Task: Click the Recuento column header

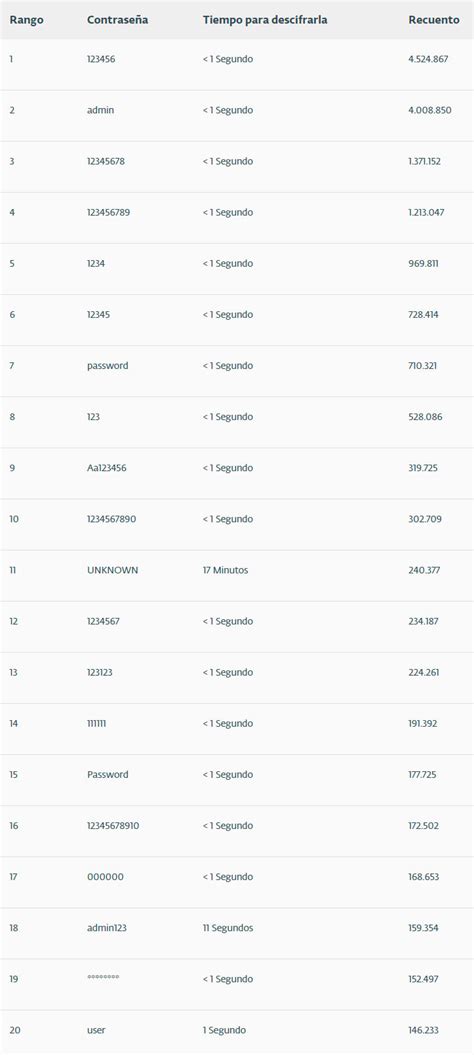Action: coord(434,20)
